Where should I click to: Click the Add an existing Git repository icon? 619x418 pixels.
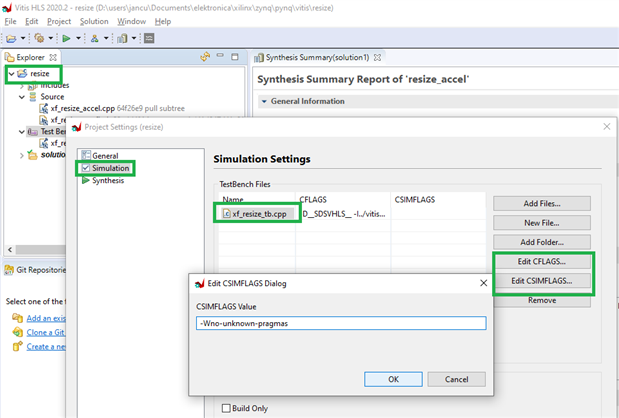17,318
